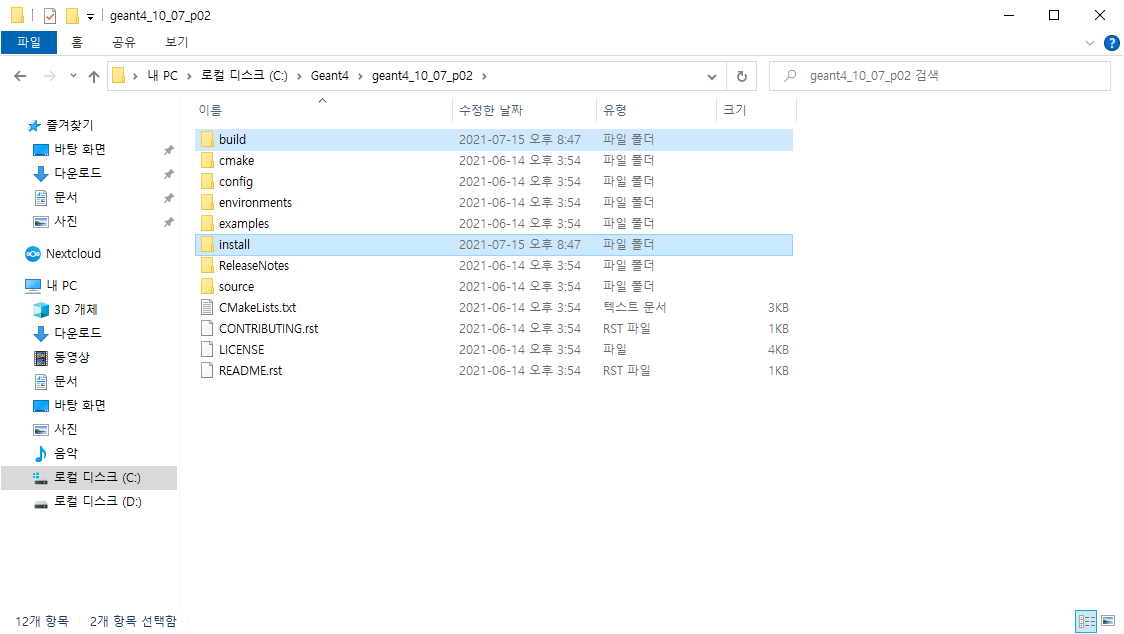
Task: Sort by the 수정한 날짜 column header
Action: [x=491, y=110]
